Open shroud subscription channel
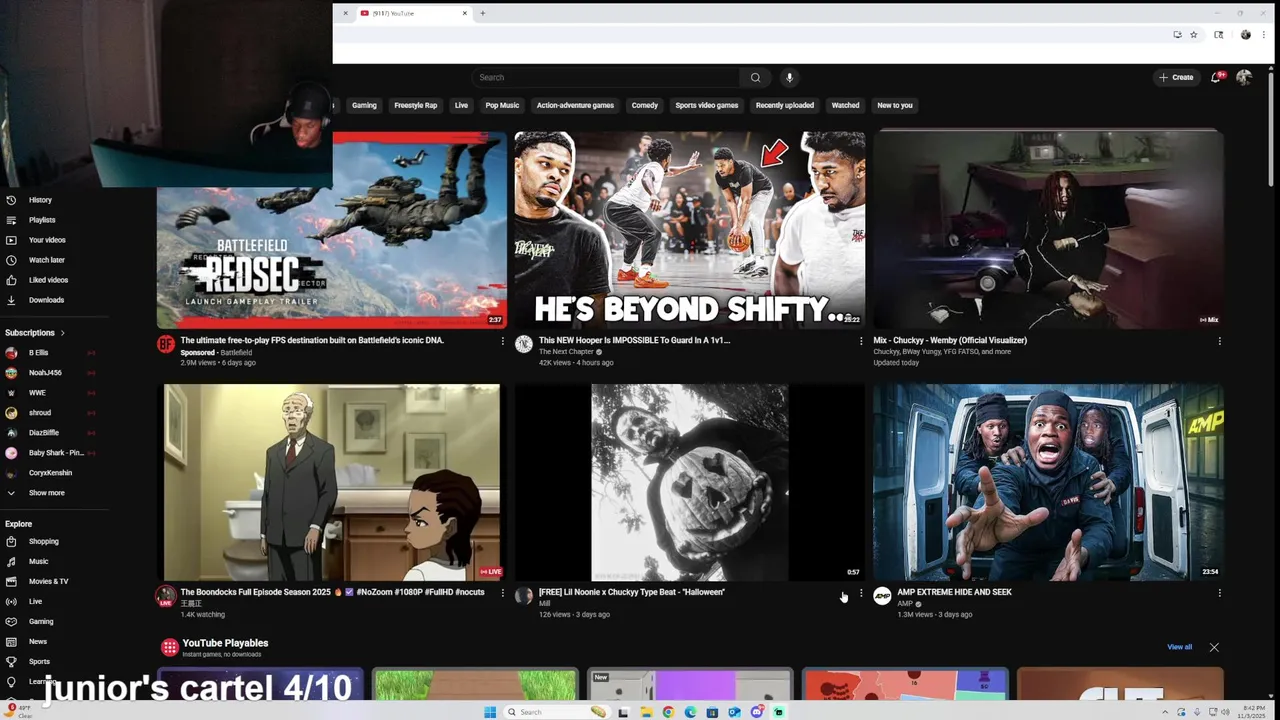1280x720 pixels. click(40, 413)
